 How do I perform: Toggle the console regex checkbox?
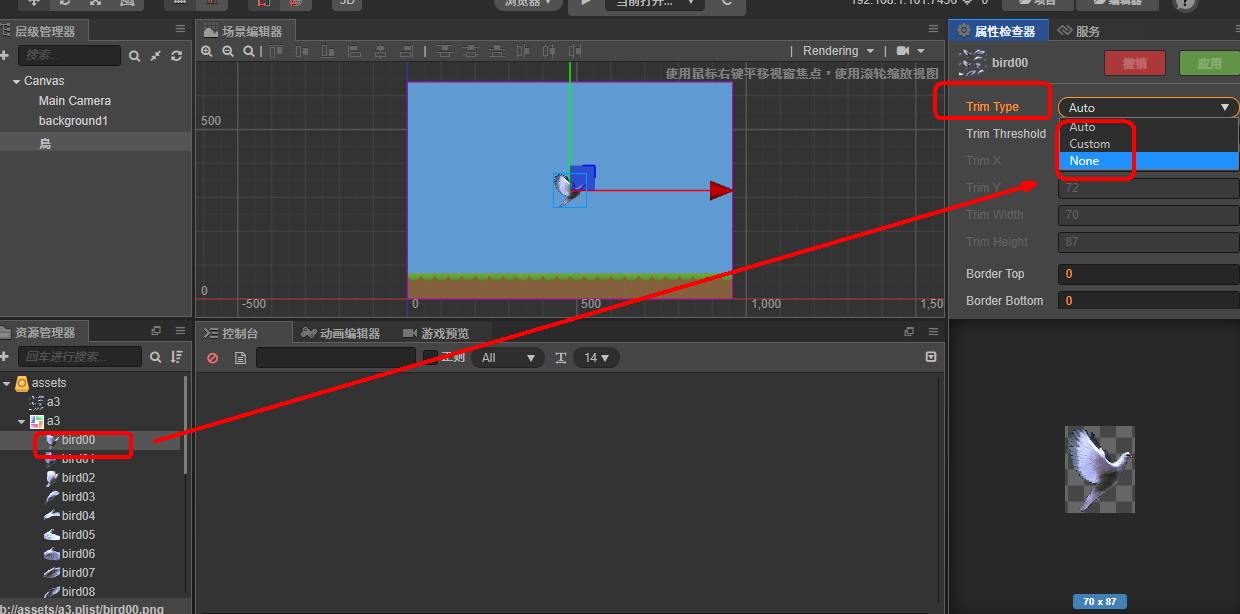(430, 357)
